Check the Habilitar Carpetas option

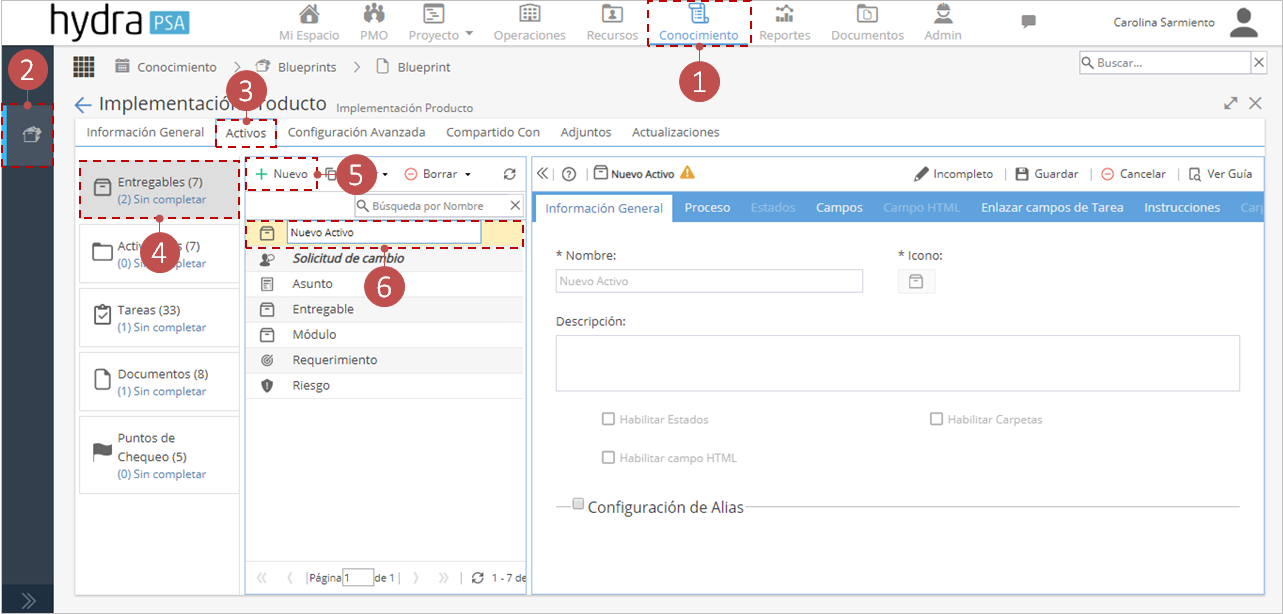[936, 419]
